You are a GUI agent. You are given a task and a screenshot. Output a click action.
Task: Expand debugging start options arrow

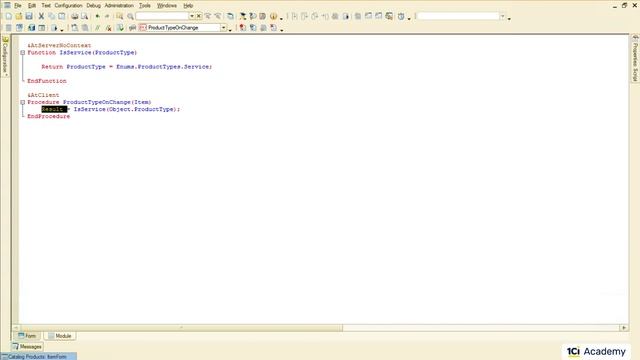coord(62,30)
